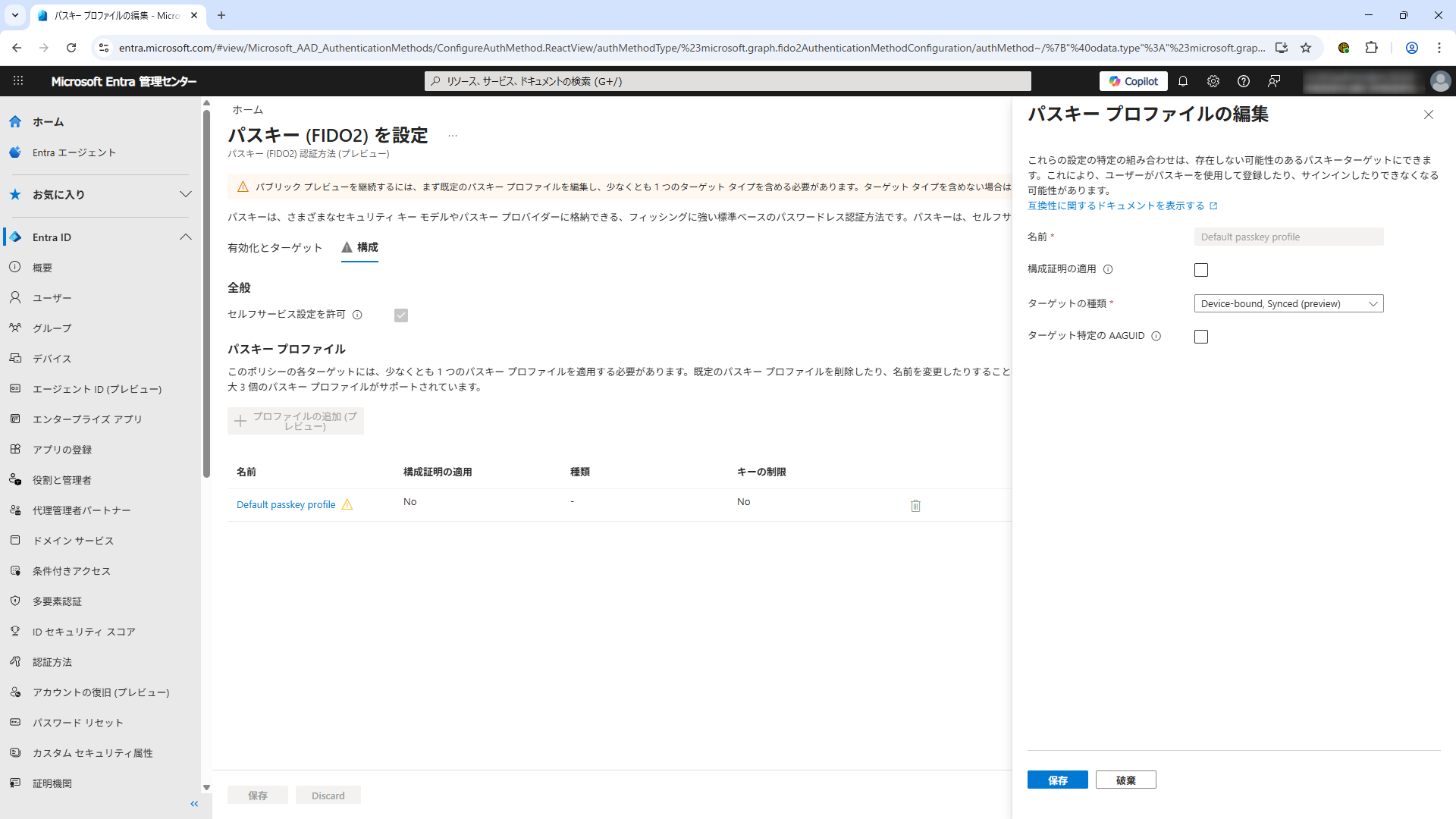
Task: Open the portal settings gear icon
Action: [x=1213, y=81]
